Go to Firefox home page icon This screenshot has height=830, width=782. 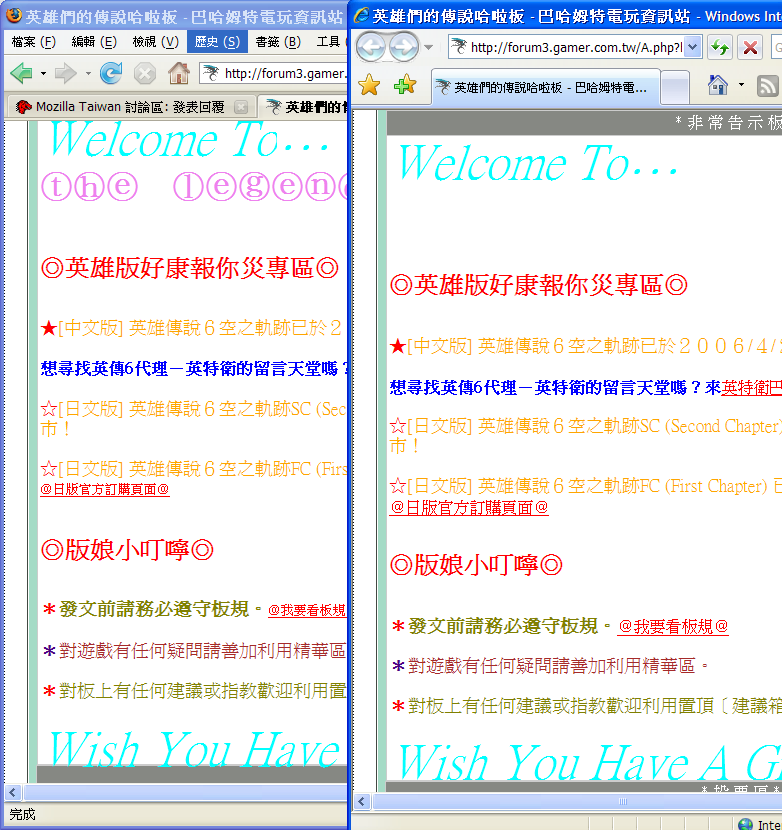(x=179, y=73)
